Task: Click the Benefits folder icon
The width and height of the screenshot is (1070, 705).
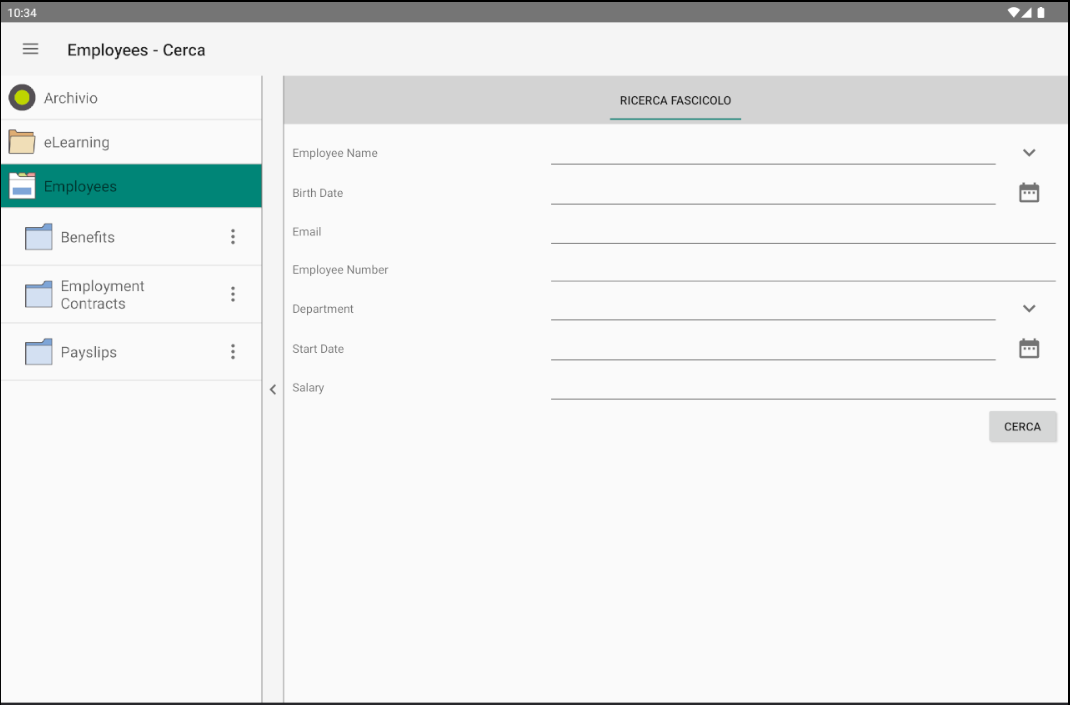Action: click(38, 236)
